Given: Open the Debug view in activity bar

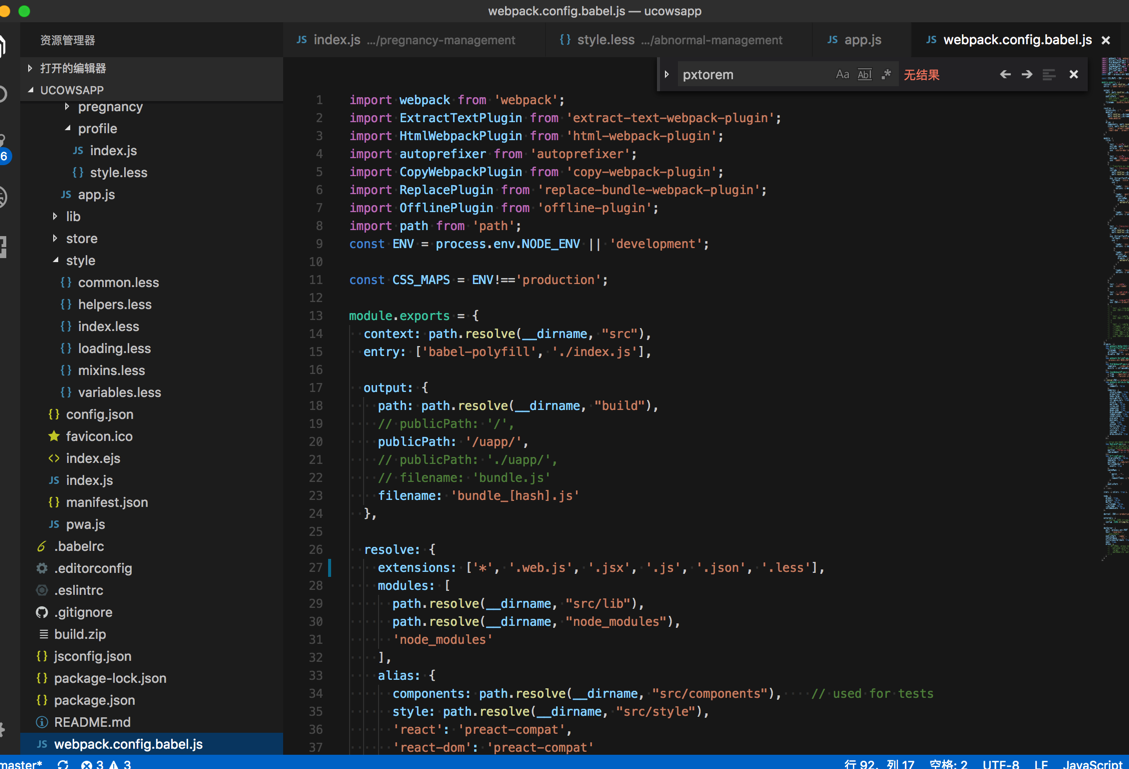Looking at the screenshot, I should coord(4,197).
